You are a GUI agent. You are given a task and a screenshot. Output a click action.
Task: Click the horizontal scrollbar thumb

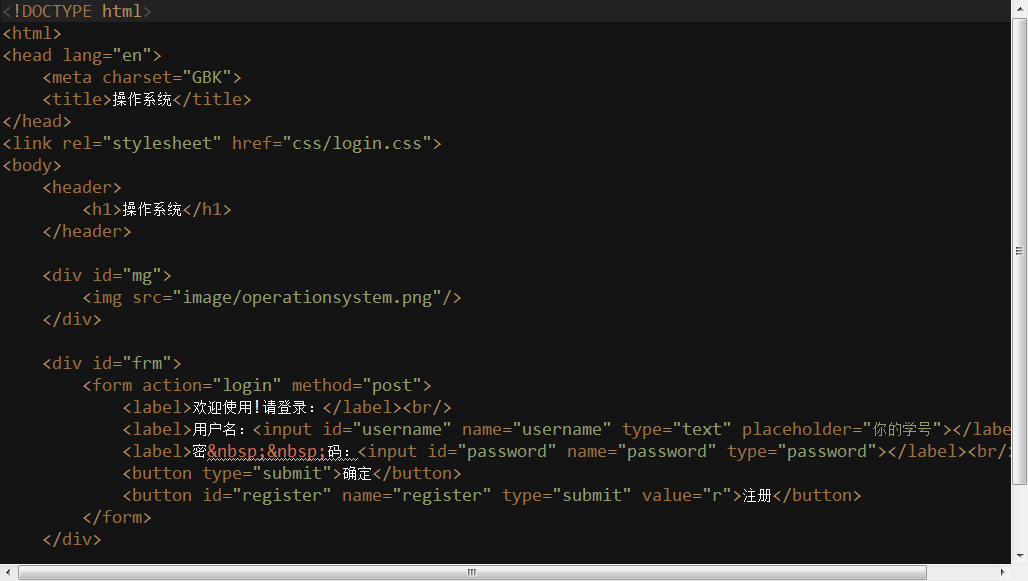pos(470,572)
